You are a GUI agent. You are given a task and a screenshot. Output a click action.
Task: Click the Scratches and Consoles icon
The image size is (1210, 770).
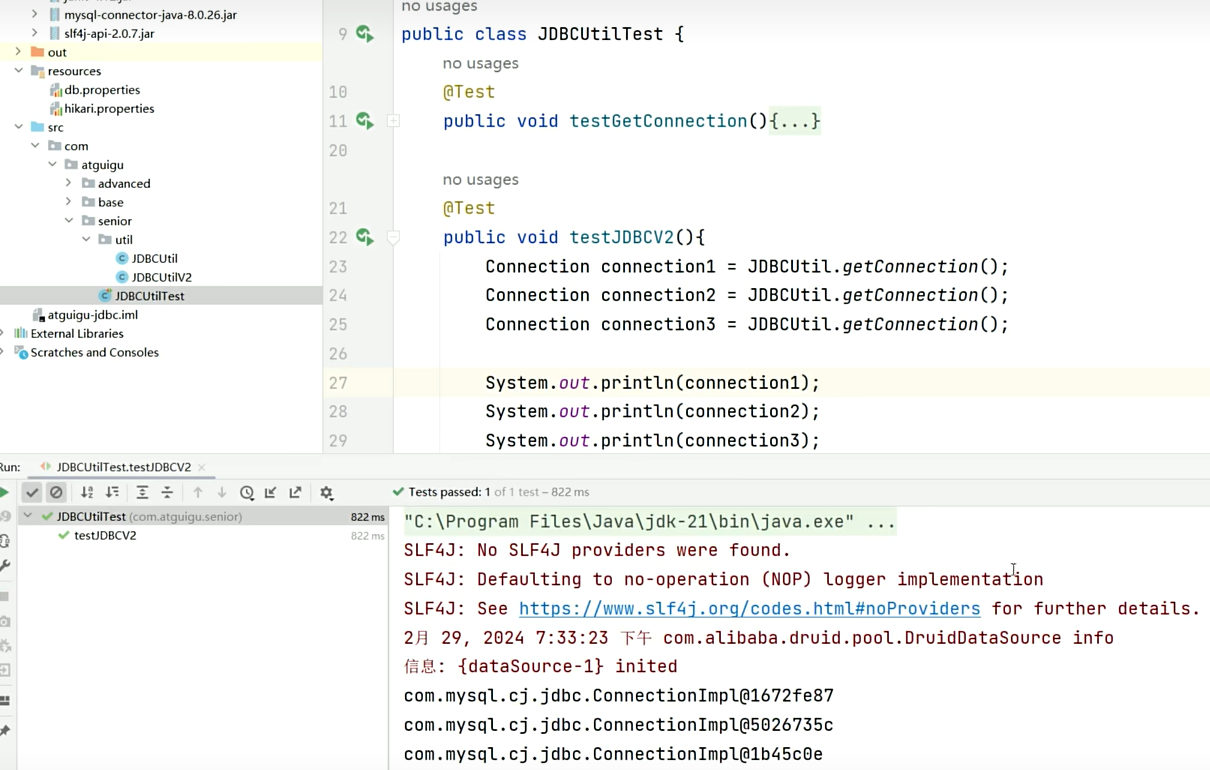(21, 352)
